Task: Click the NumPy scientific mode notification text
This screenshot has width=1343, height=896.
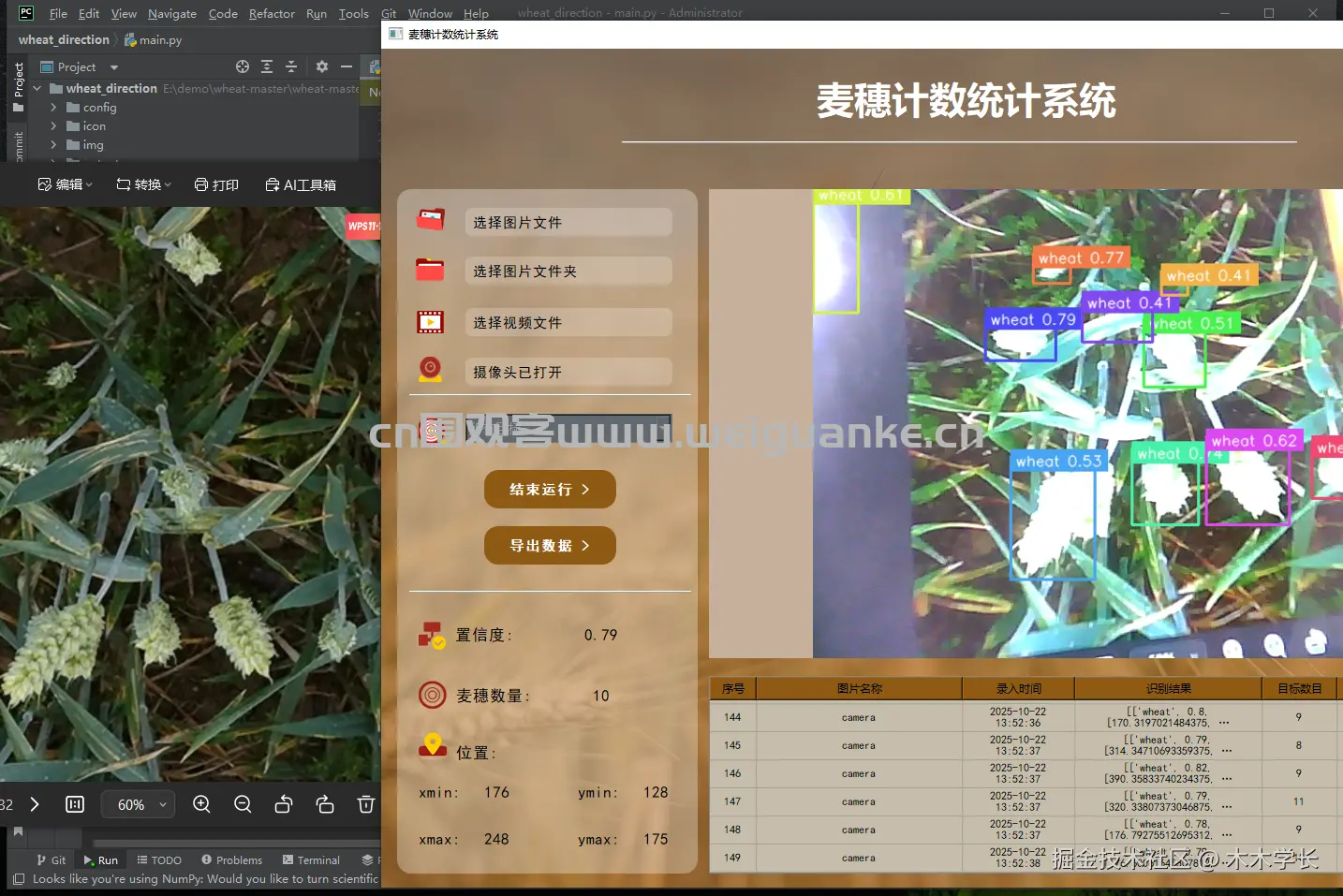Action: click(x=205, y=879)
